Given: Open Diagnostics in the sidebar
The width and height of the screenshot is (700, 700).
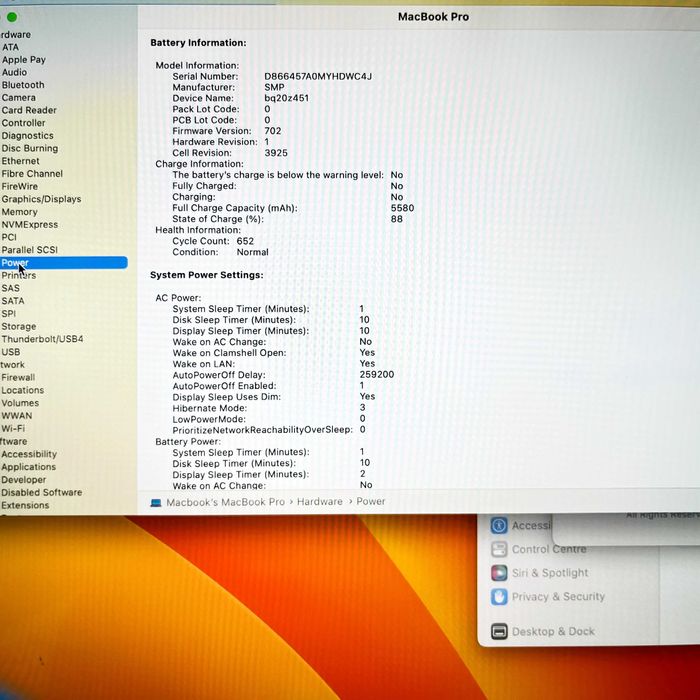Looking at the screenshot, I should [x=27, y=136].
